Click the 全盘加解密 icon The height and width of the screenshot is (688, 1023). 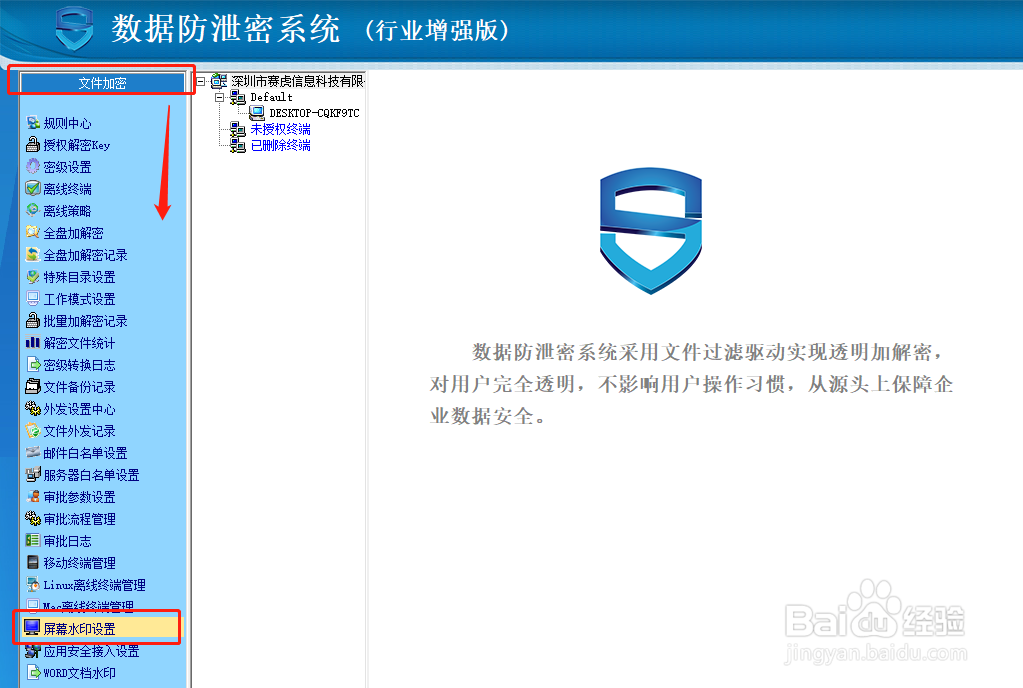33,232
